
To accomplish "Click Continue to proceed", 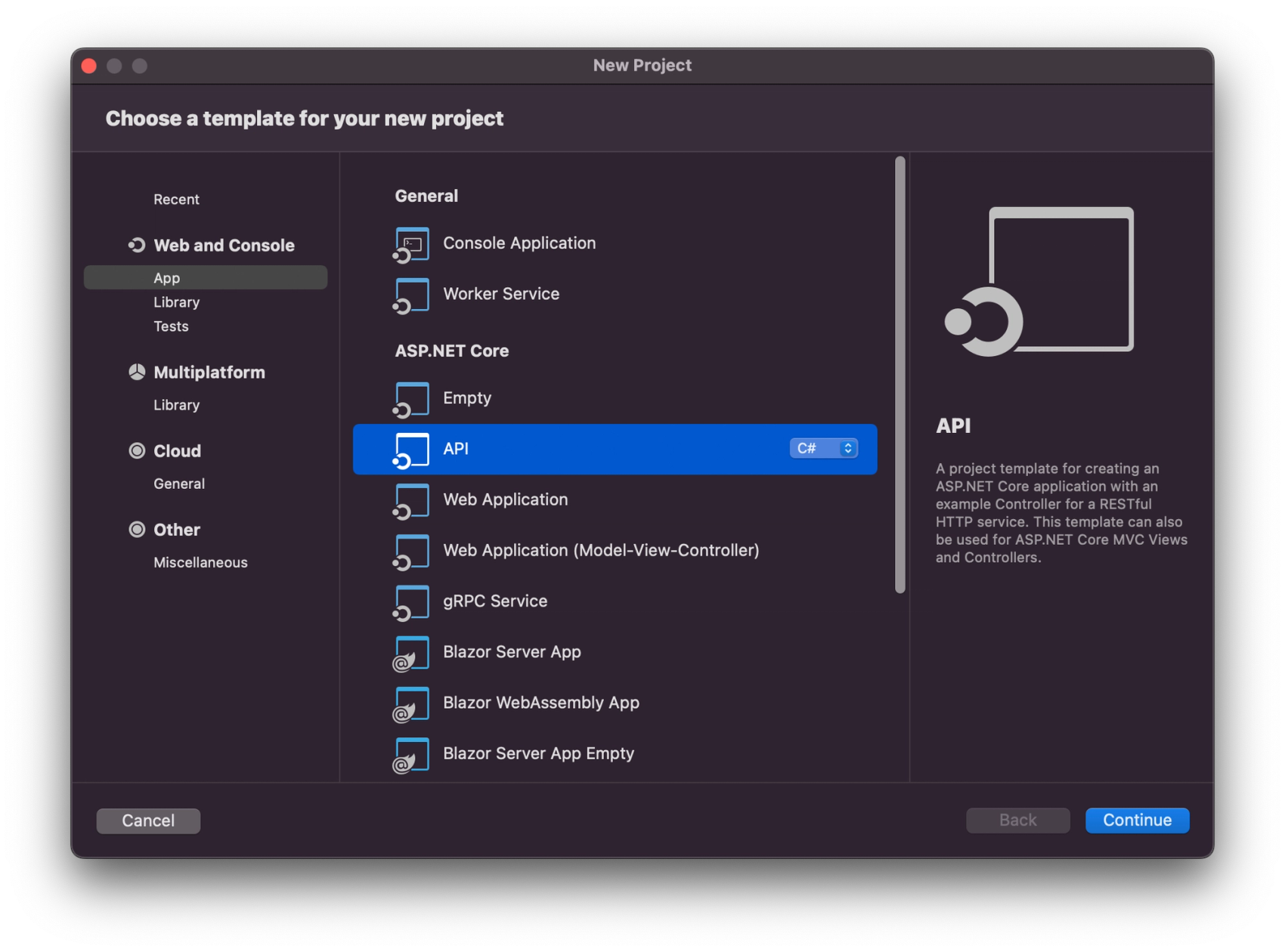I will [x=1137, y=820].
